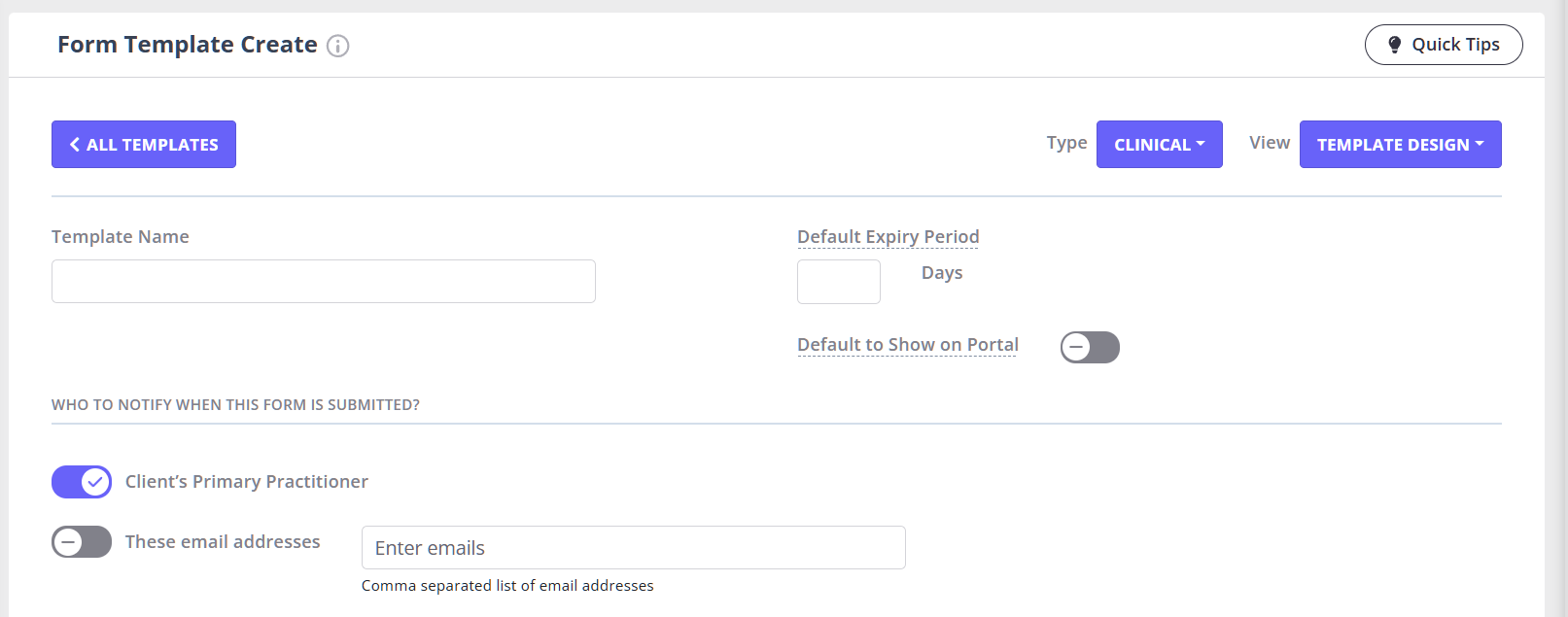
Task: Click the lightbulb icon in Quick Tips
Action: 1394,45
